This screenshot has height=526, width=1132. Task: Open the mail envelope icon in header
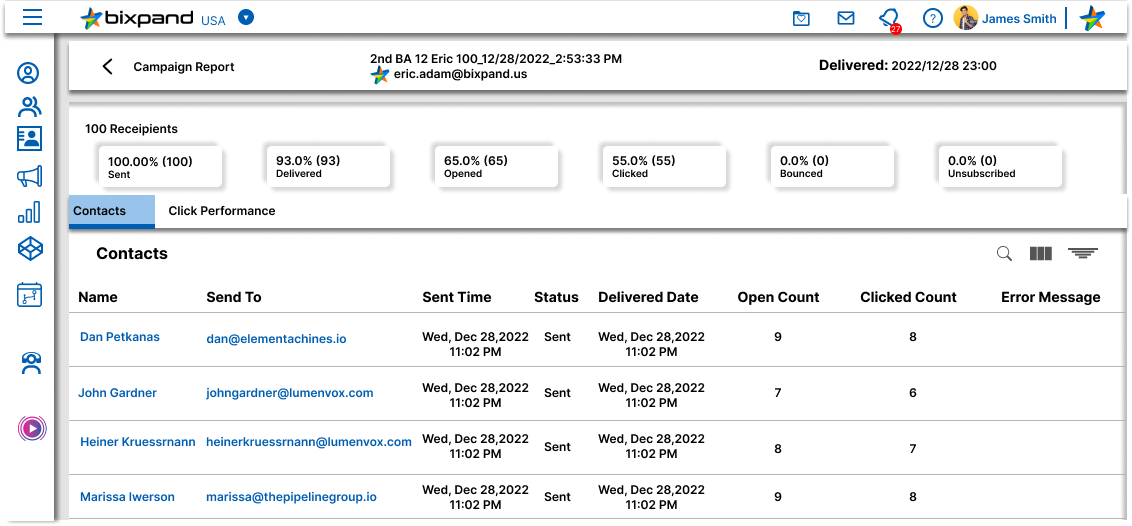coord(846,18)
